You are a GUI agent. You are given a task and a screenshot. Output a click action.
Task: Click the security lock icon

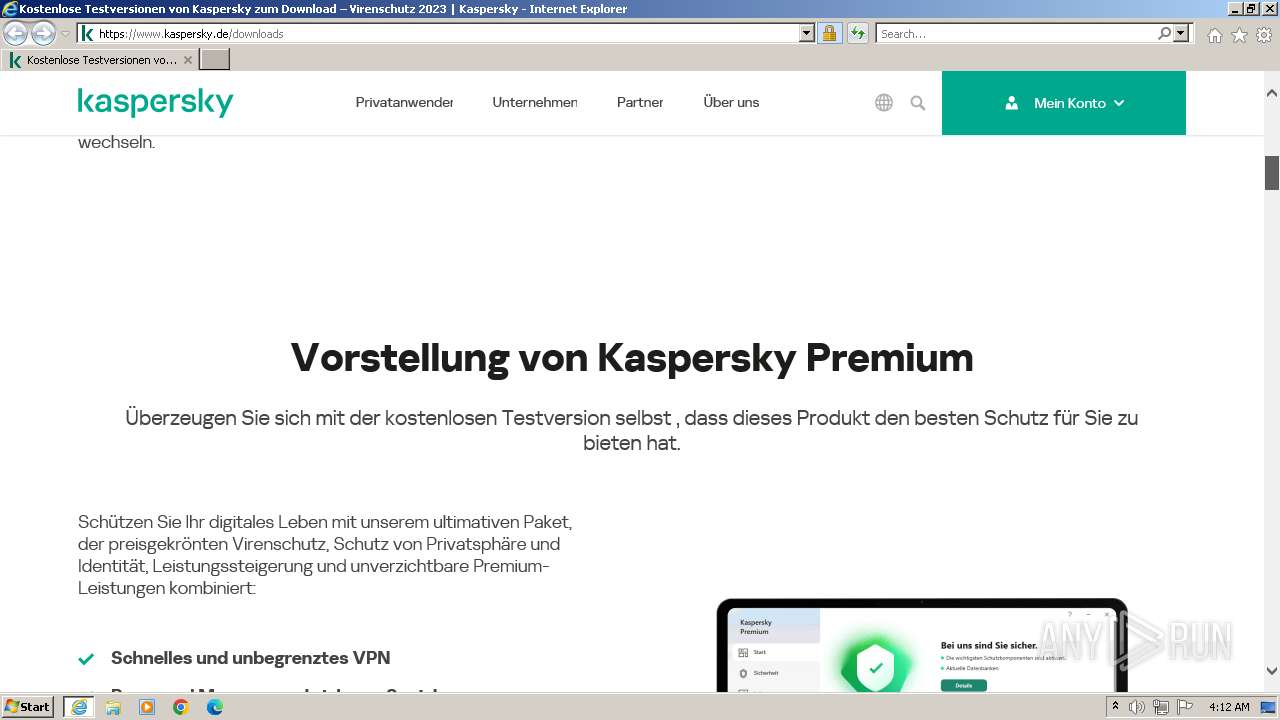pyautogui.click(x=829, y=33)
